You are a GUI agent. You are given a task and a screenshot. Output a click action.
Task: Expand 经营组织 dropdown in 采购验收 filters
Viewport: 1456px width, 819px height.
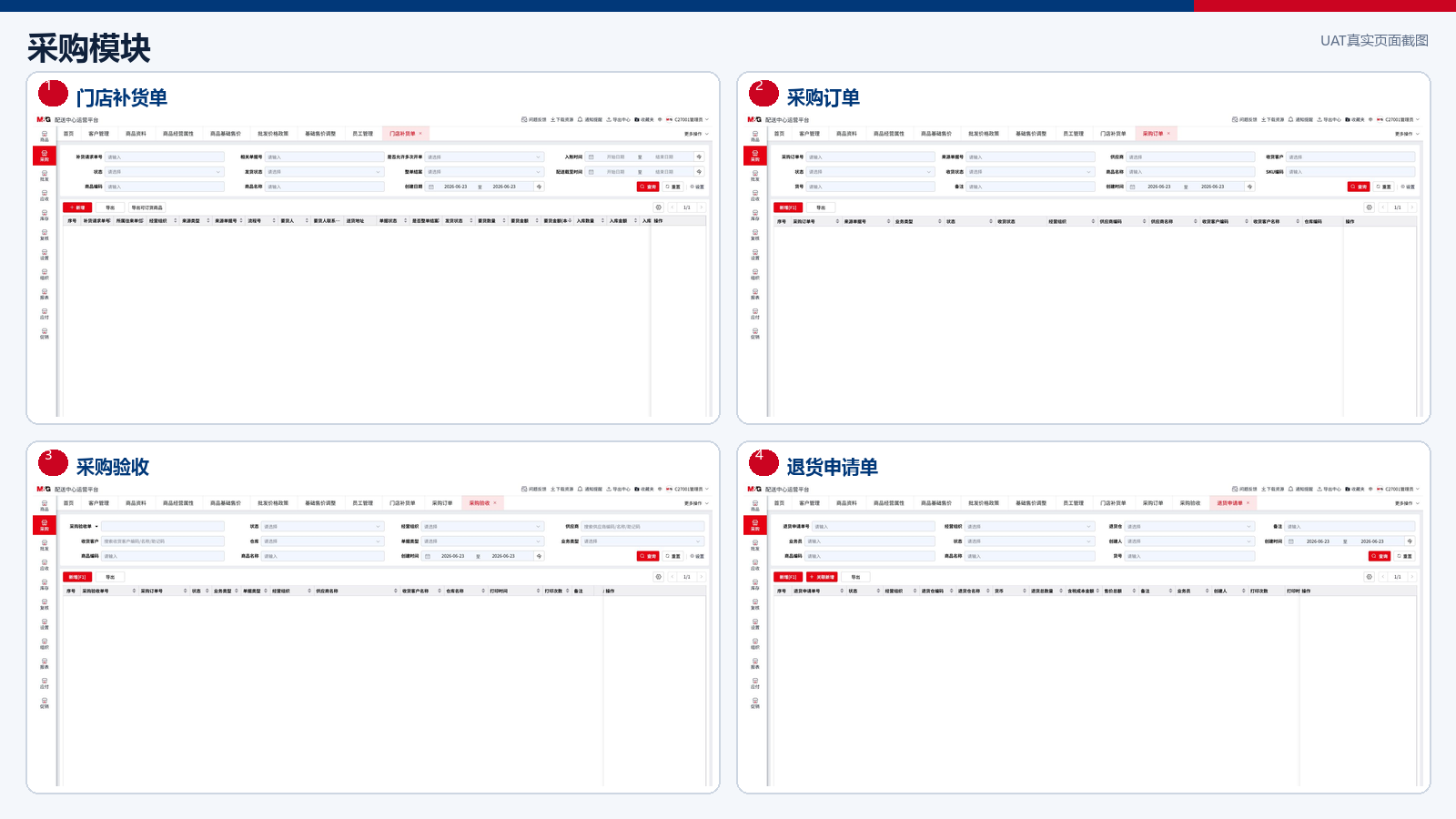pyautogui.click(x=482, y=527)
